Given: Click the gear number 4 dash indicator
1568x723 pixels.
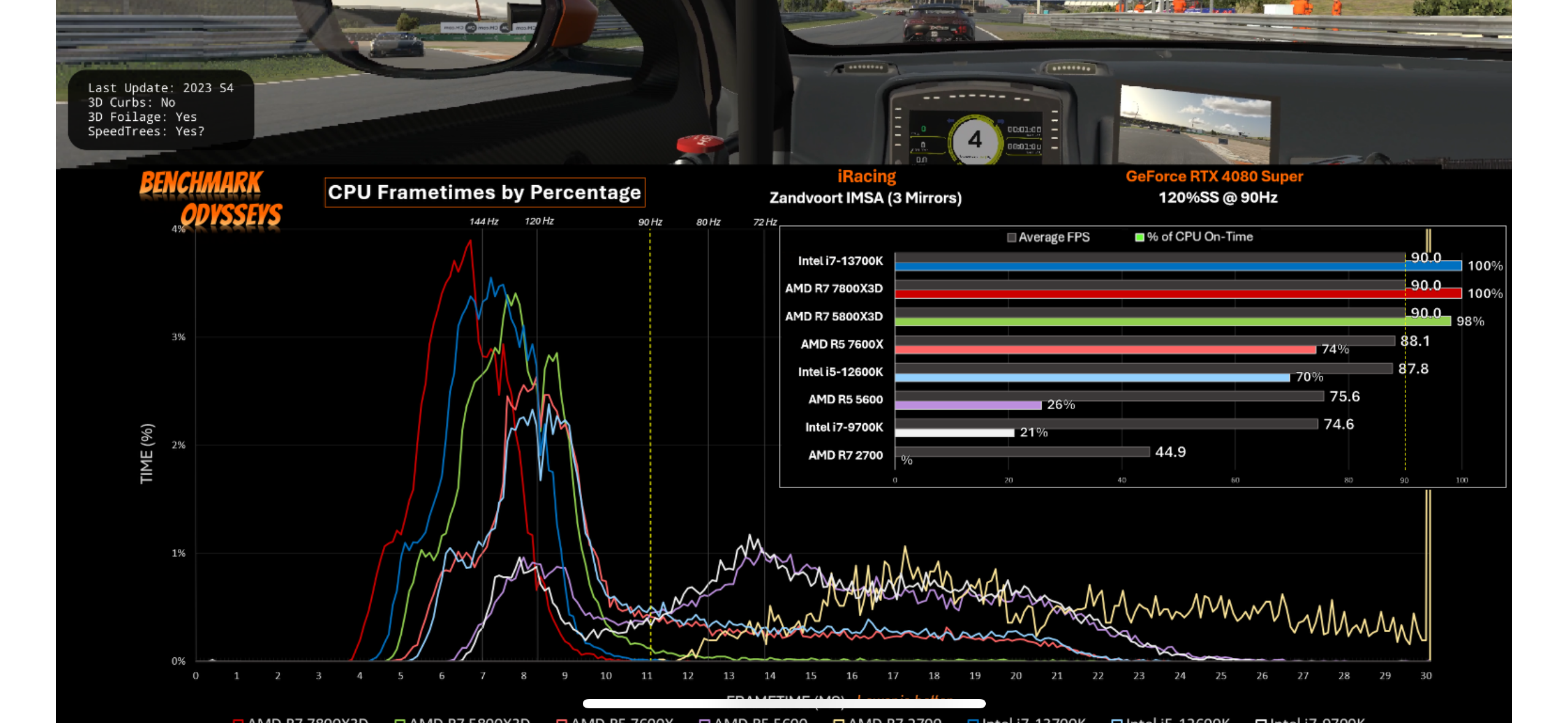Looking at the screenshot, I should point(975,140).
